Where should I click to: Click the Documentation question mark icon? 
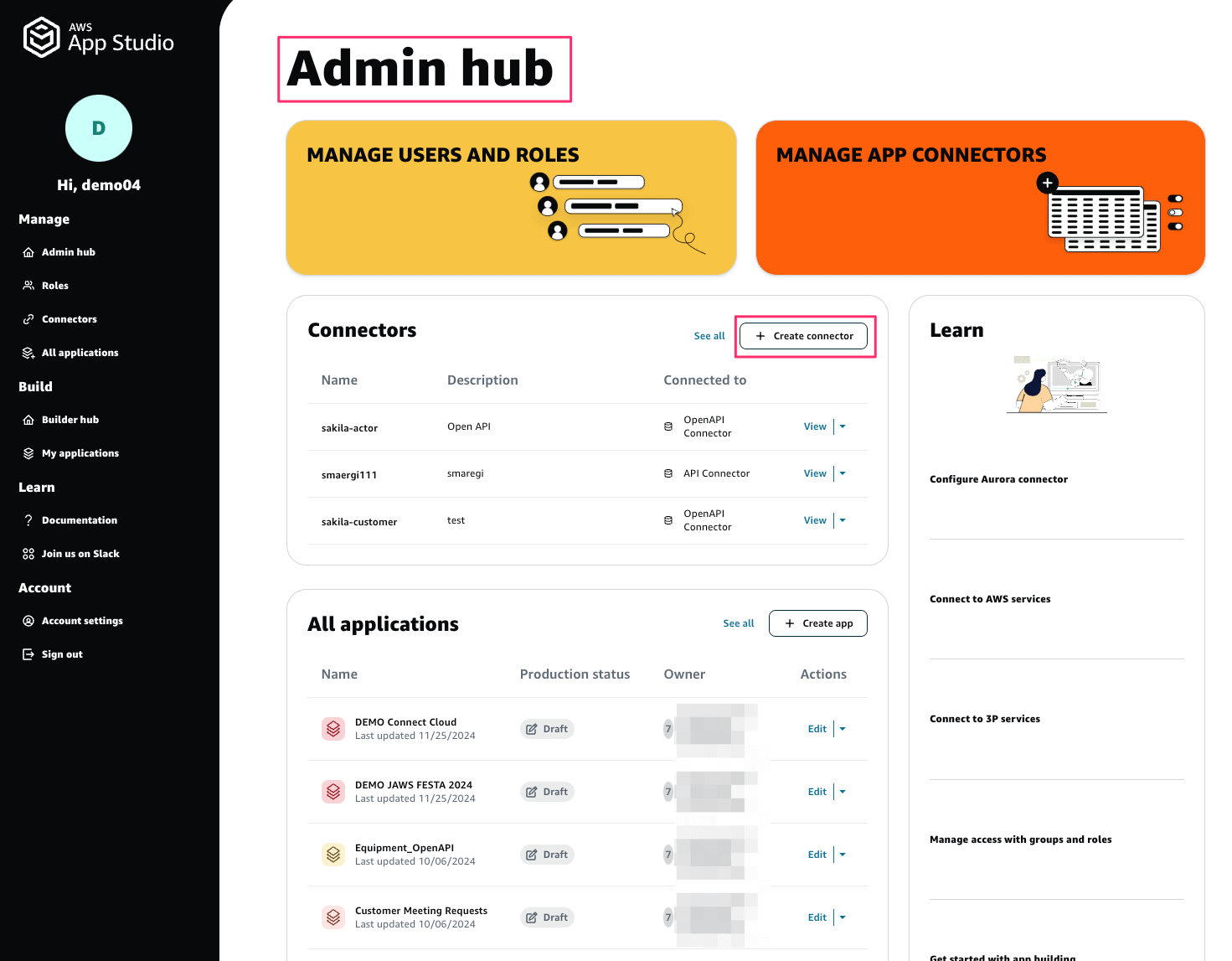coord(28,520)
